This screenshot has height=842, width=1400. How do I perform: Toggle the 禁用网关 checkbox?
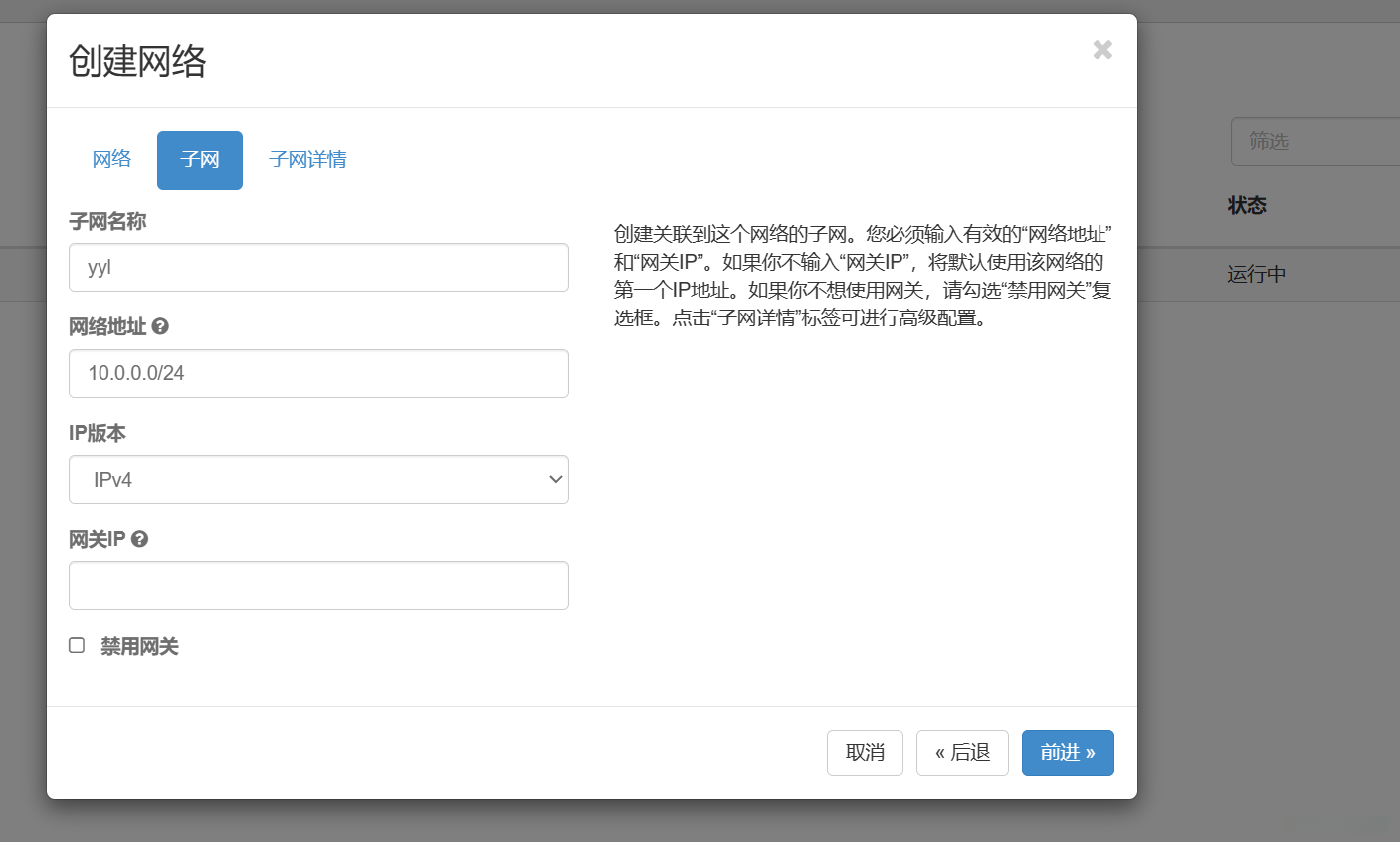tap(77, 646)
